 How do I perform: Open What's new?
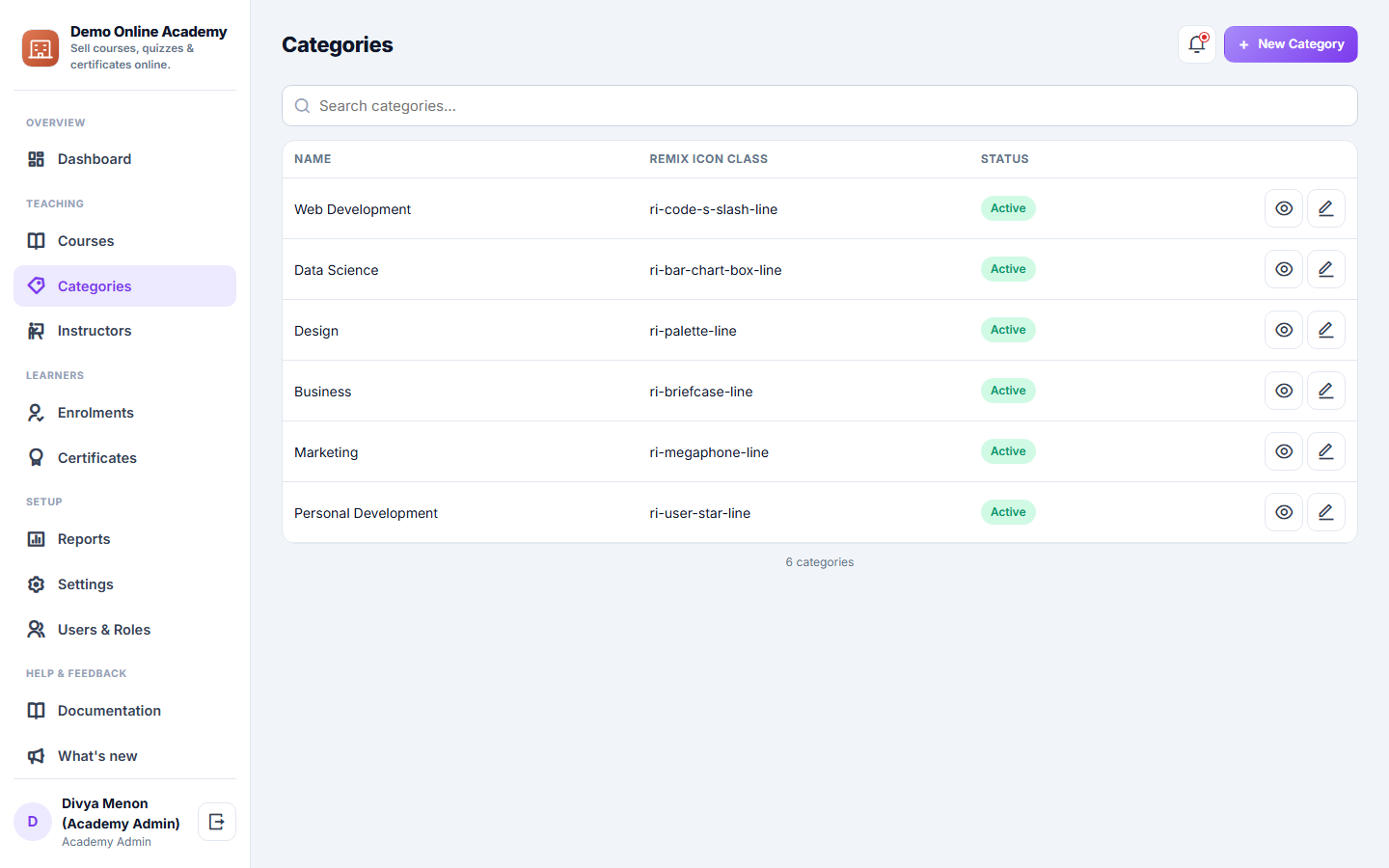coord(124,756)
